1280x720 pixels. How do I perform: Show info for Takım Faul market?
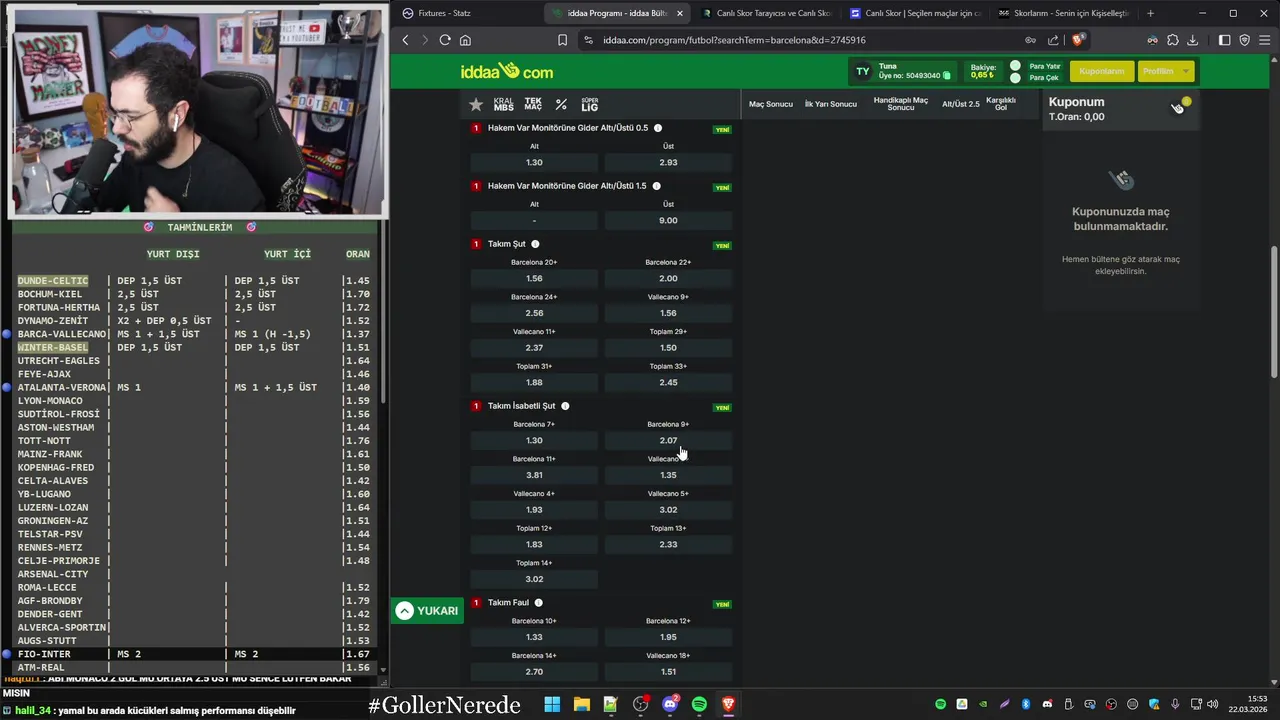[538, 603]
